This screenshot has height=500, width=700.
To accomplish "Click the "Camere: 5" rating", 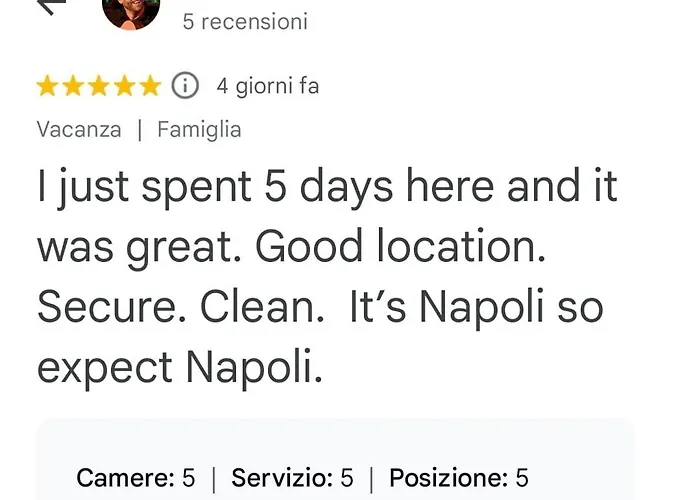I will click(x=135, y=478).
